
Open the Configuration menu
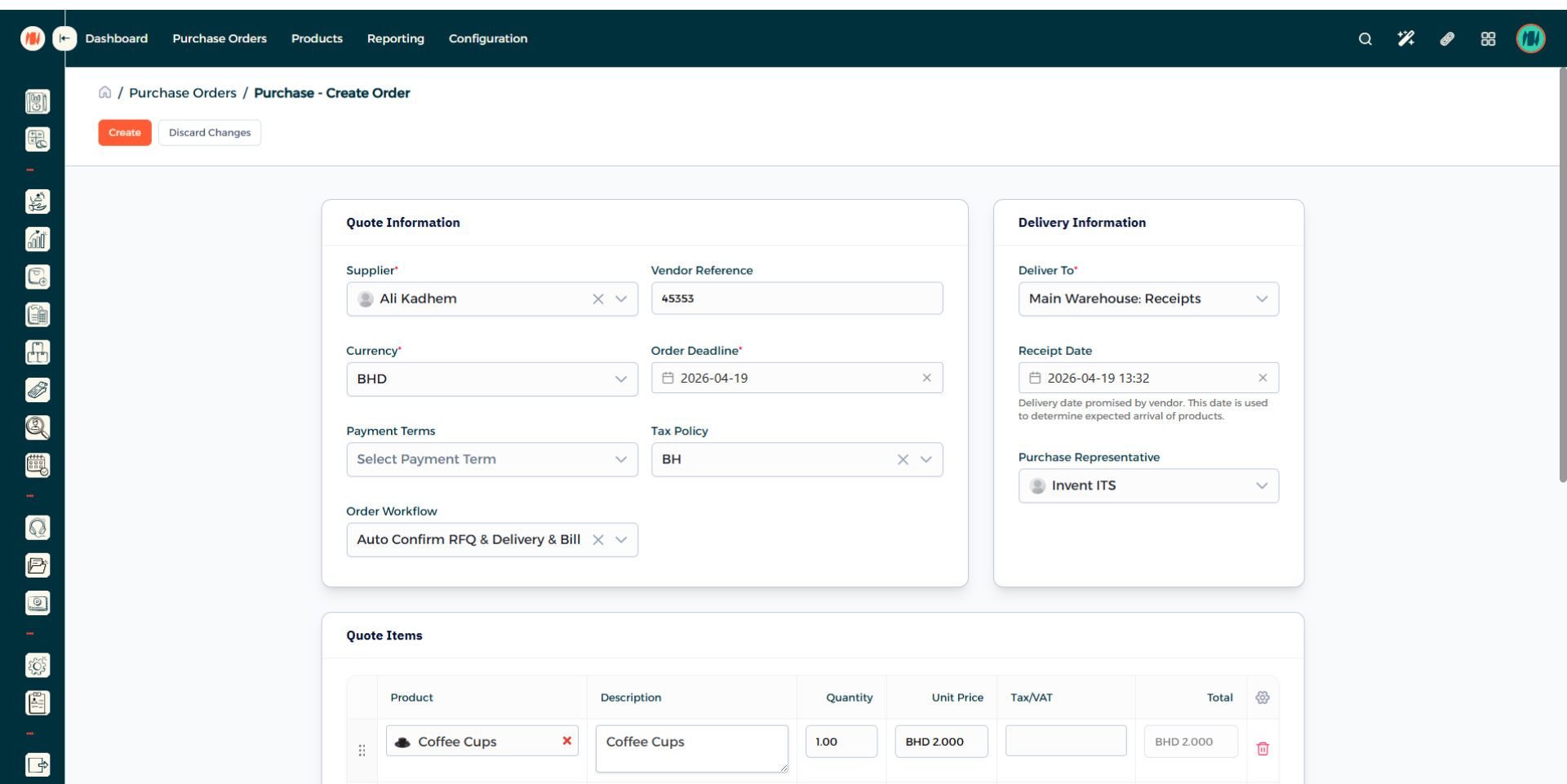pos(487,38)
